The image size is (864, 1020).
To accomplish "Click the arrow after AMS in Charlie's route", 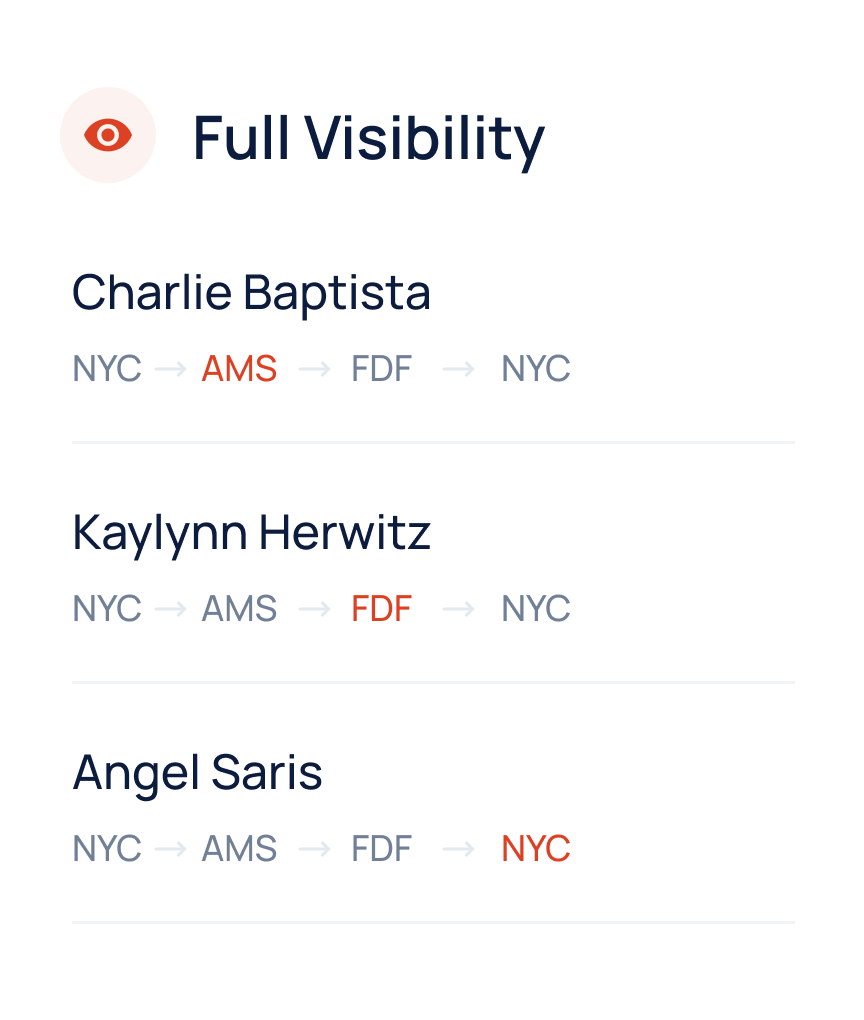I will (x=314, y=369).
